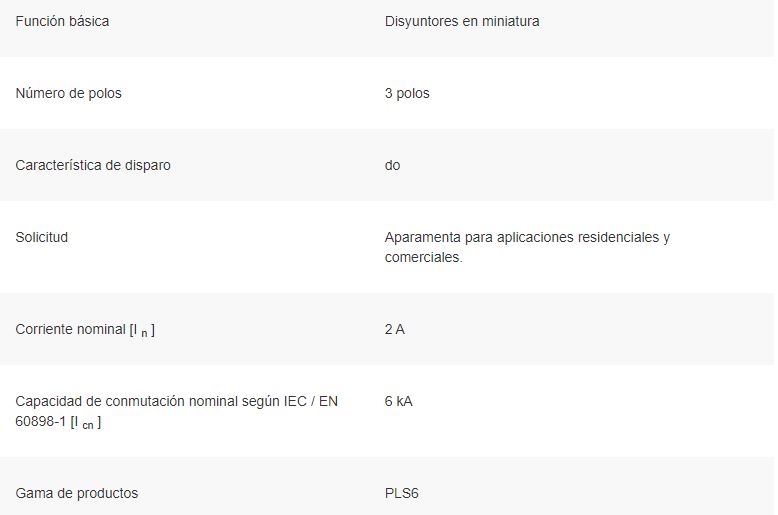The image size is (778, 515).
Task: Click the word 'comerciales.' in Solicitud value
Action: pos(423,258)
